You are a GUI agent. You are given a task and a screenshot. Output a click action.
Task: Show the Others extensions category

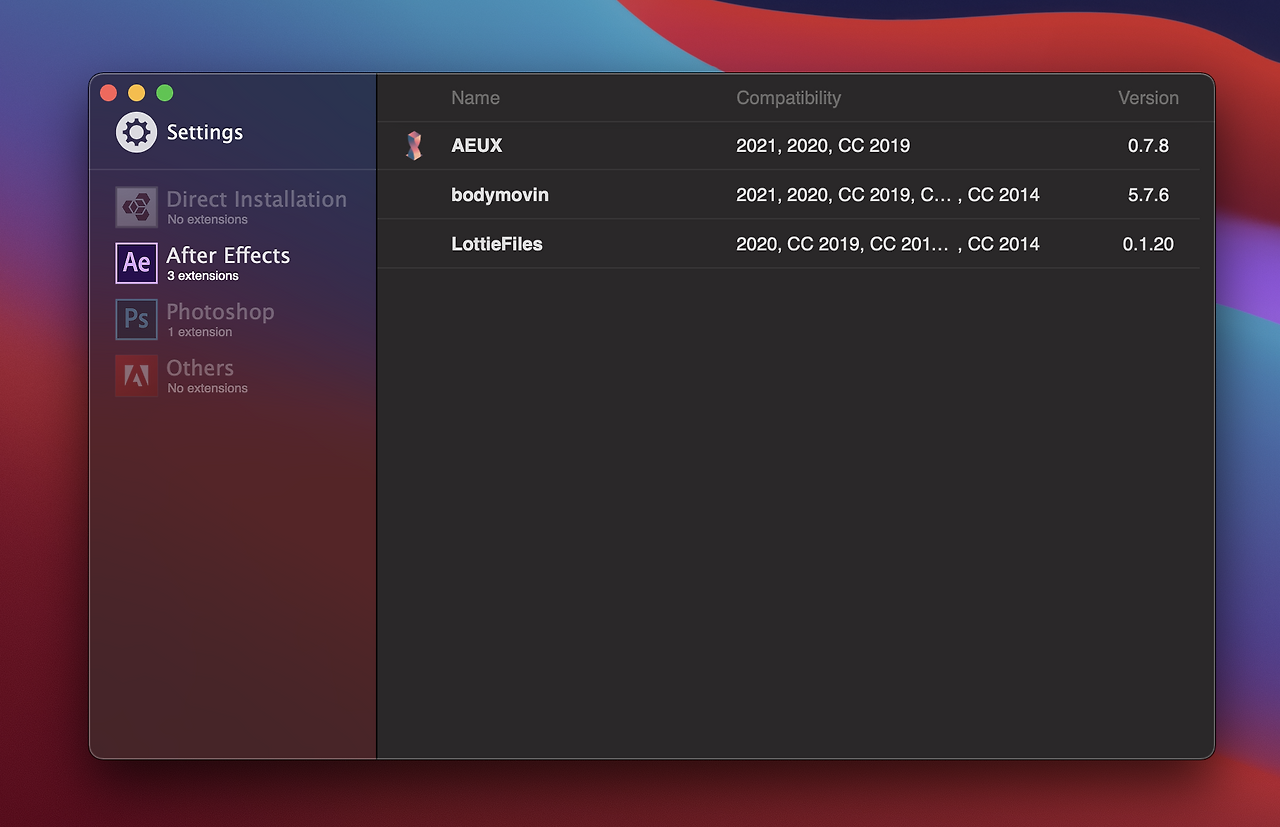200,367
